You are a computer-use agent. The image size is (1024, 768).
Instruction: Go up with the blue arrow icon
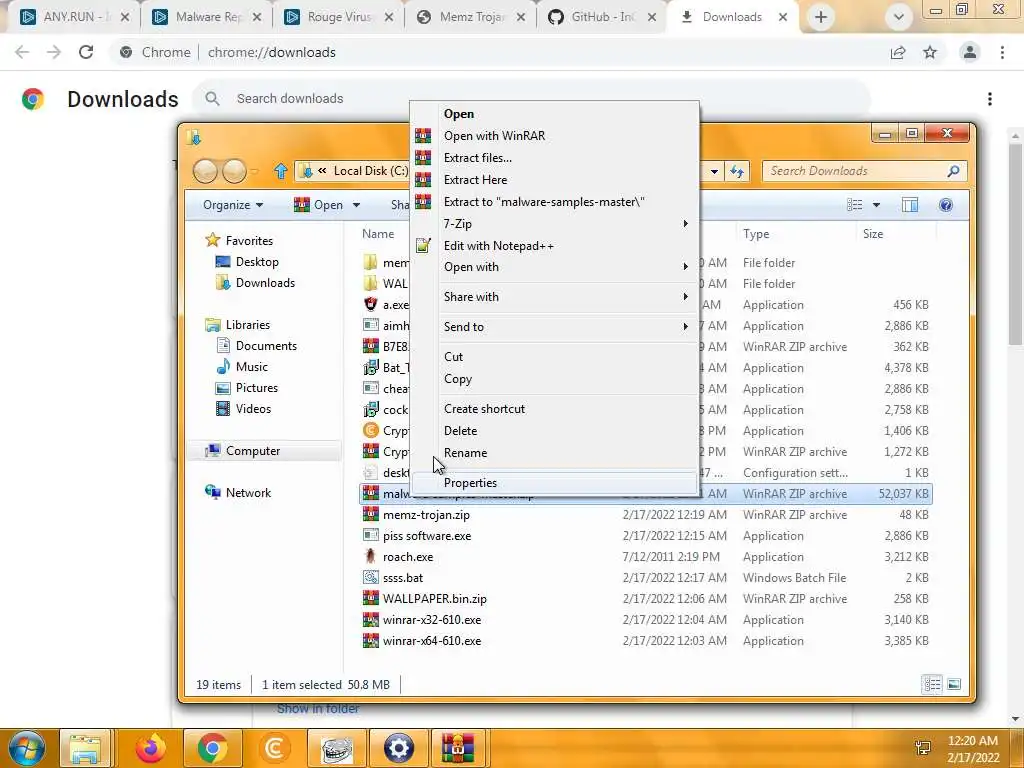pos(281,171)
